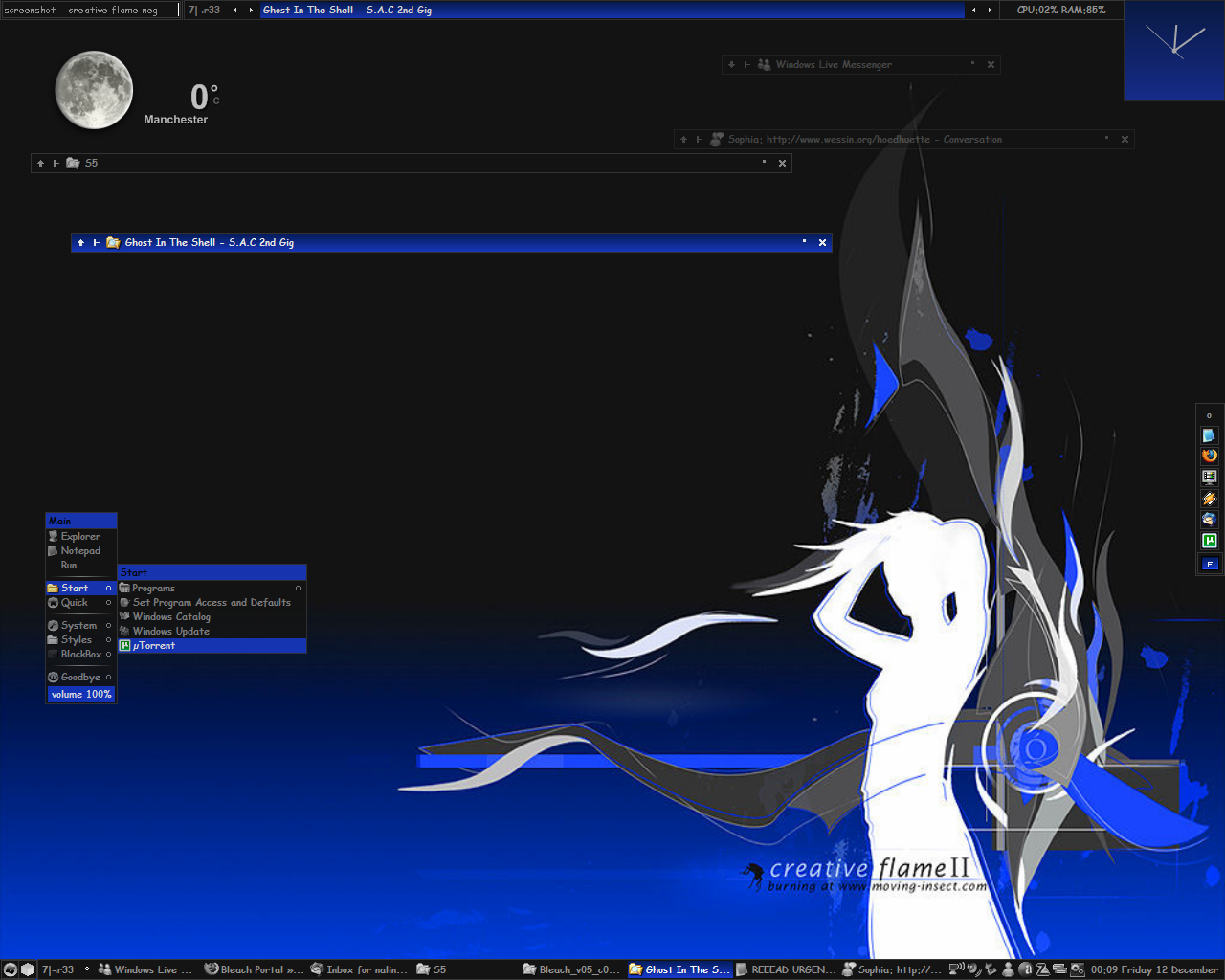
Task: Click Windows Live Messenger title bar people icon
Action: tap(764, 64)
